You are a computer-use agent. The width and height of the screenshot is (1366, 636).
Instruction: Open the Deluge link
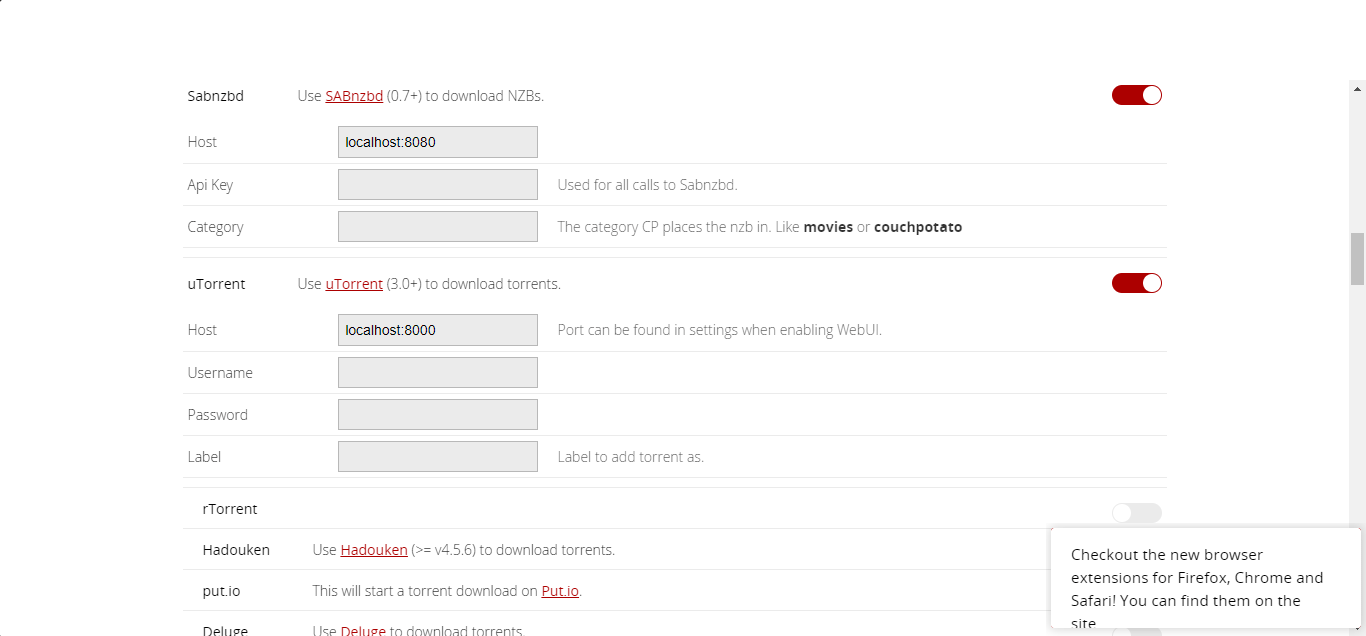363,630
